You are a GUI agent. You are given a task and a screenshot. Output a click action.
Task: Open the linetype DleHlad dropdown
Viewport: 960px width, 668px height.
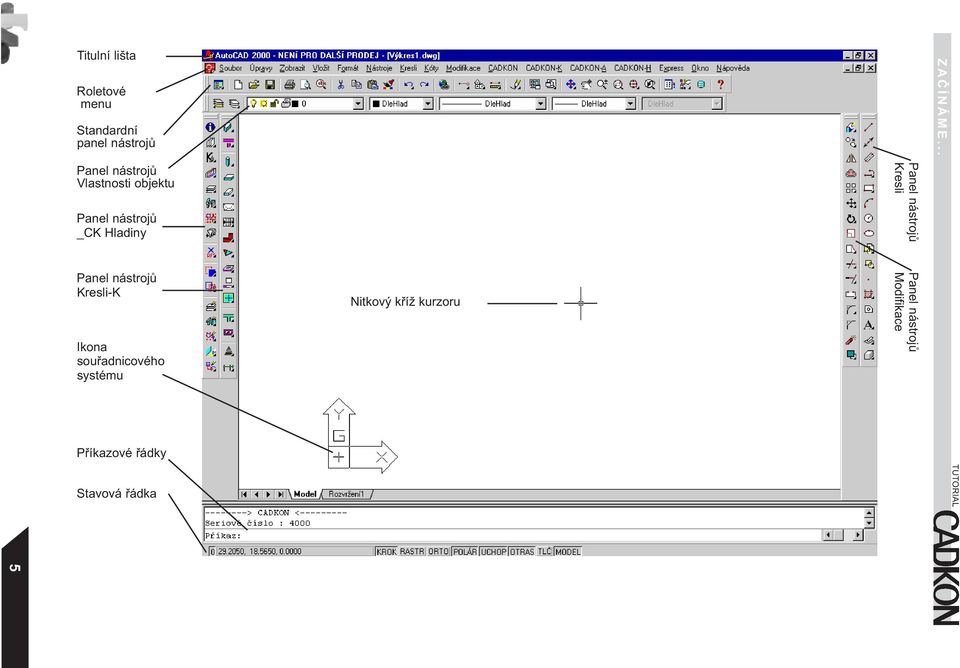pyautogui.click(x=541, y=104)
